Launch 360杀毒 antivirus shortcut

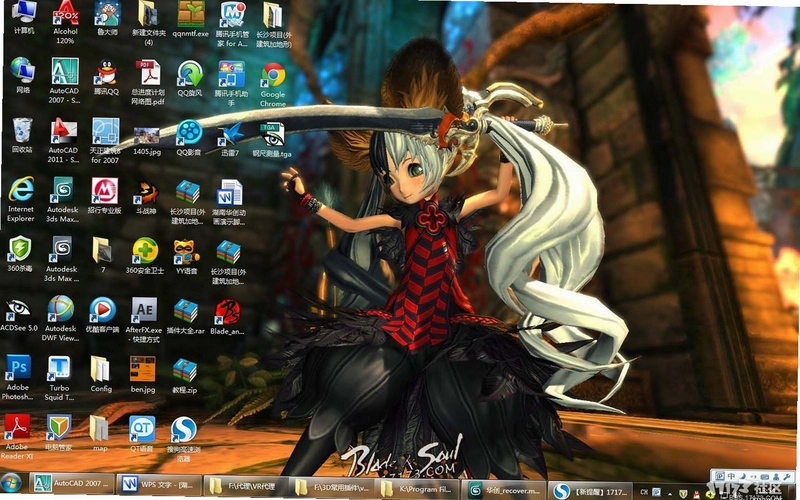20,254
